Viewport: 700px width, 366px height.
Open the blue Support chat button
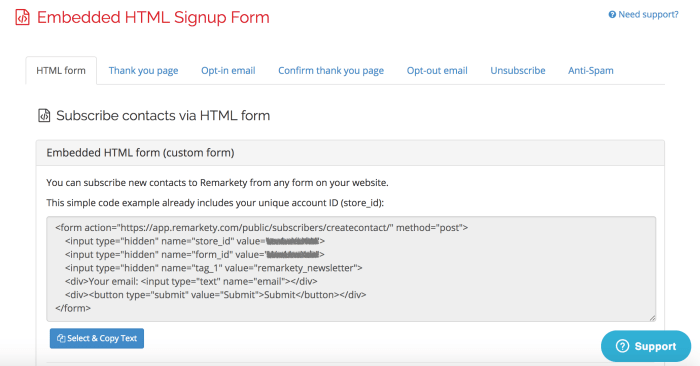pos(646,346)
